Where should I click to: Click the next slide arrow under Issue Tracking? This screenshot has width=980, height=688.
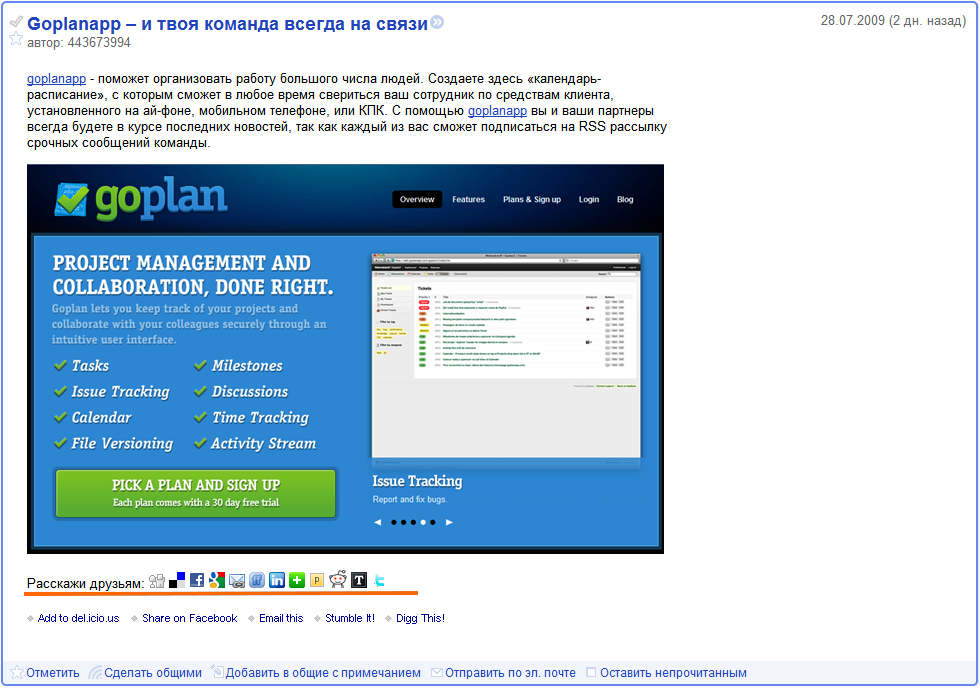449,522
